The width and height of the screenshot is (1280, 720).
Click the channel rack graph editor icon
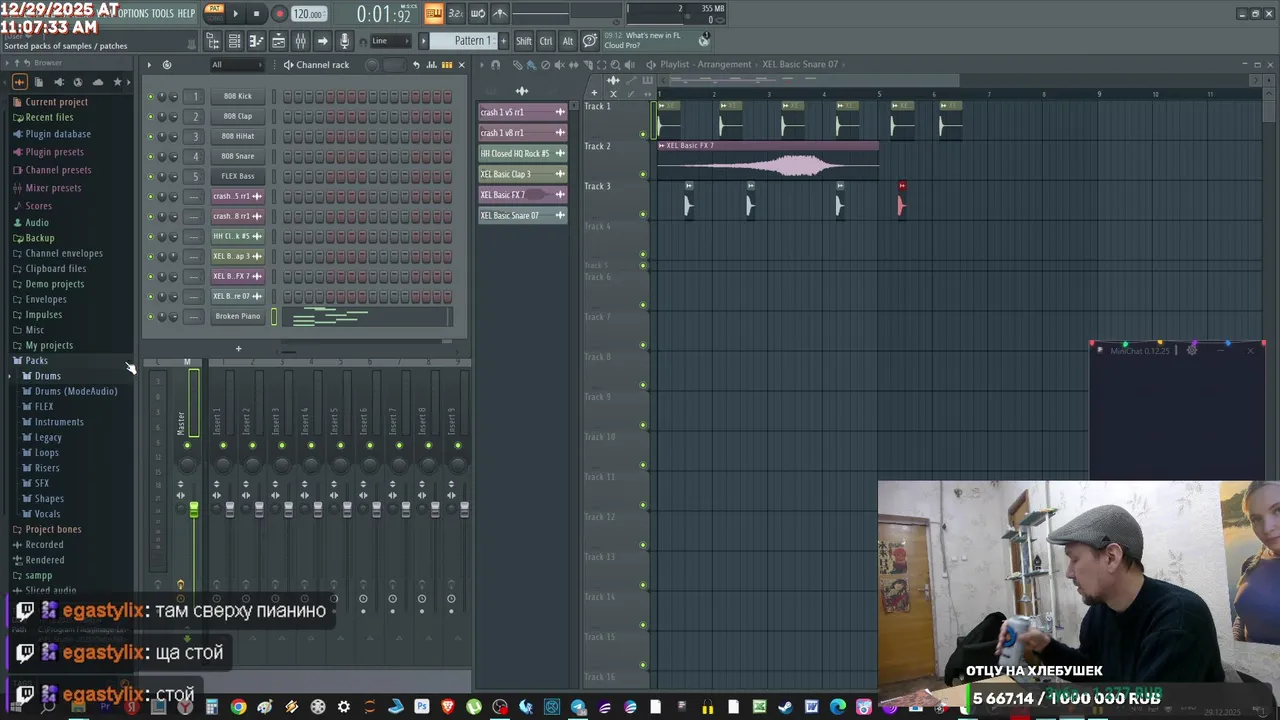click(x=433, y=65)
